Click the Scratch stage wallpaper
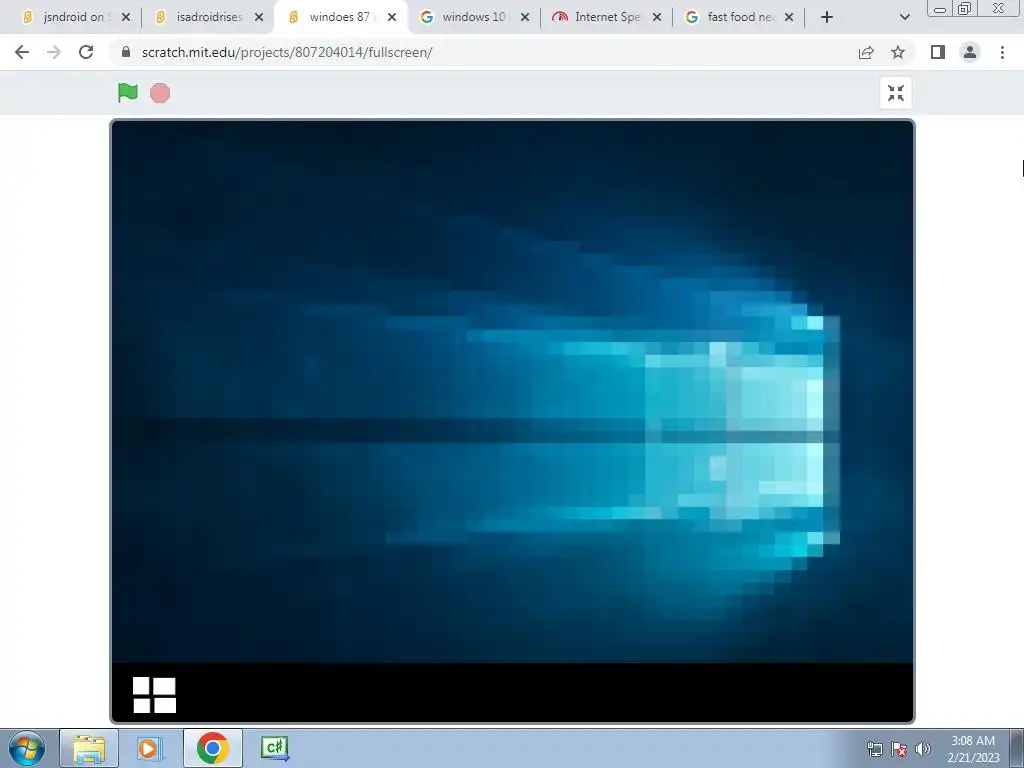The width and height of the screenshot is (1024, 768). [513, 392]
